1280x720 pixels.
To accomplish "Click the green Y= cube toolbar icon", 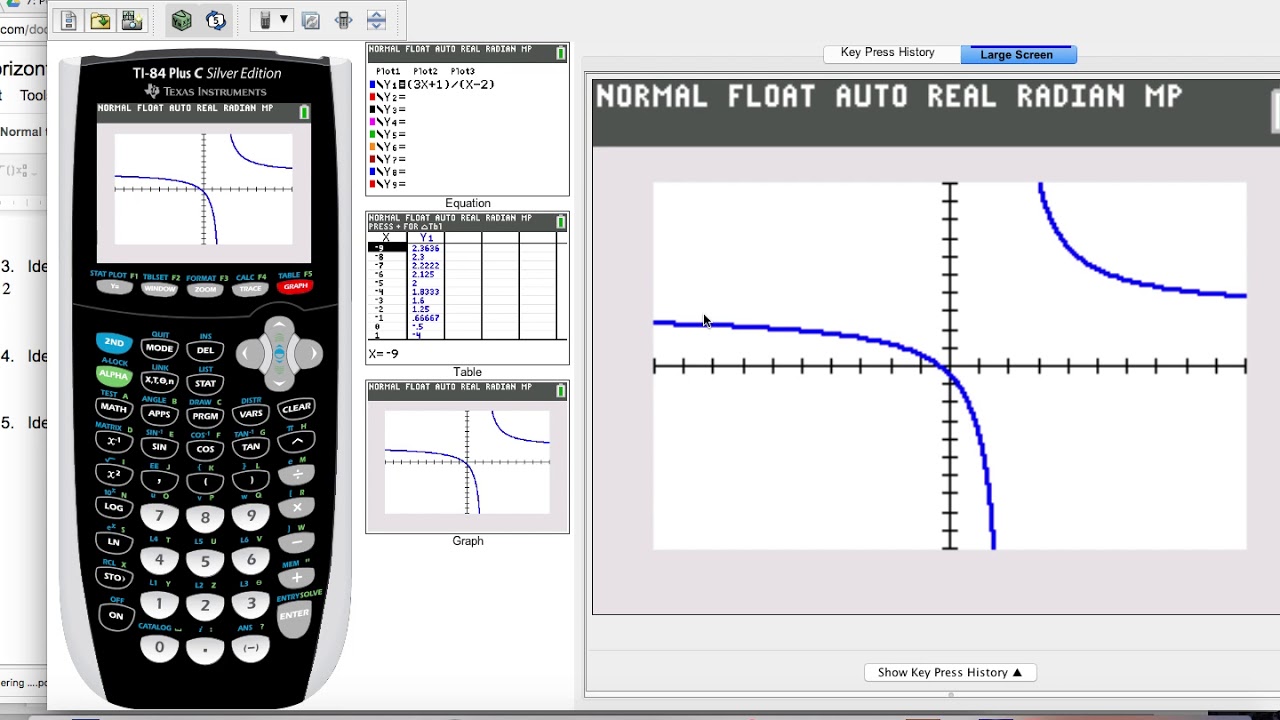I will (x=182, y=19).
